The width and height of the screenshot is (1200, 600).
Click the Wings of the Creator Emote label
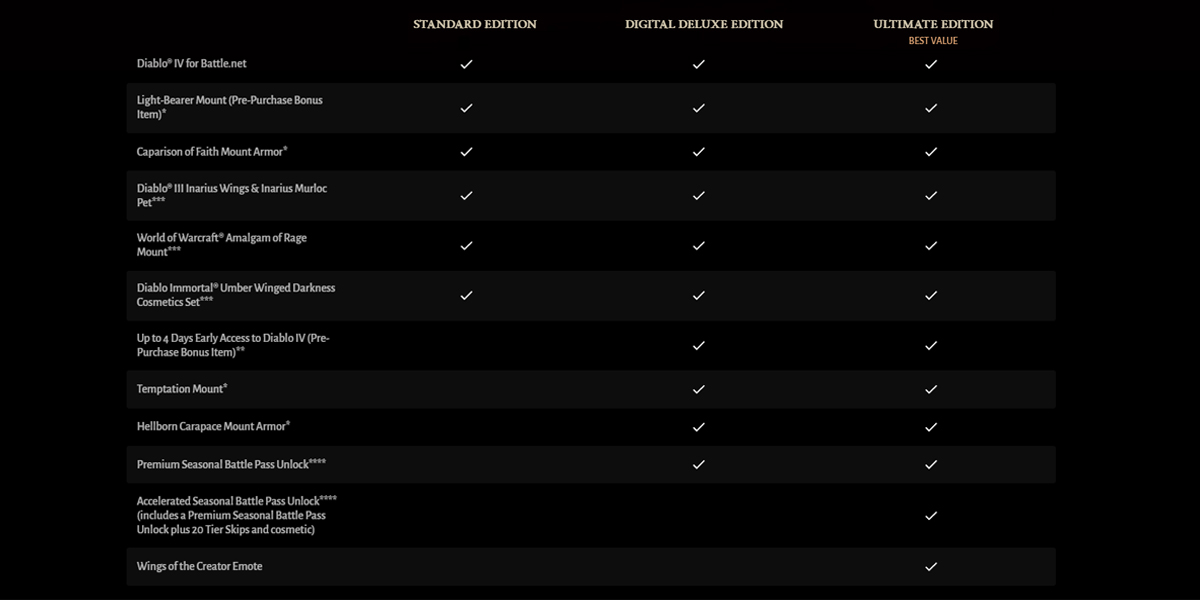tap(200, 566)
